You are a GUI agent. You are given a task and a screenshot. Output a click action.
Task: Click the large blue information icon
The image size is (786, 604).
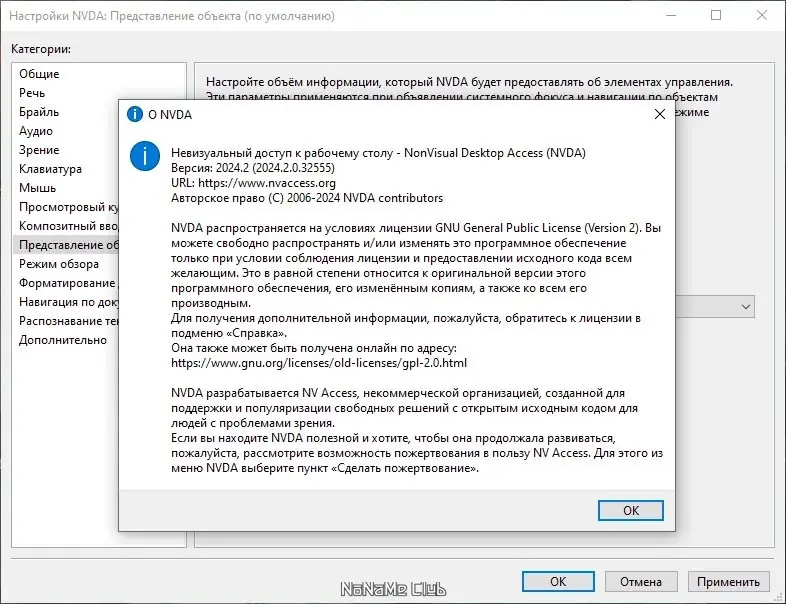pos(145,156)
